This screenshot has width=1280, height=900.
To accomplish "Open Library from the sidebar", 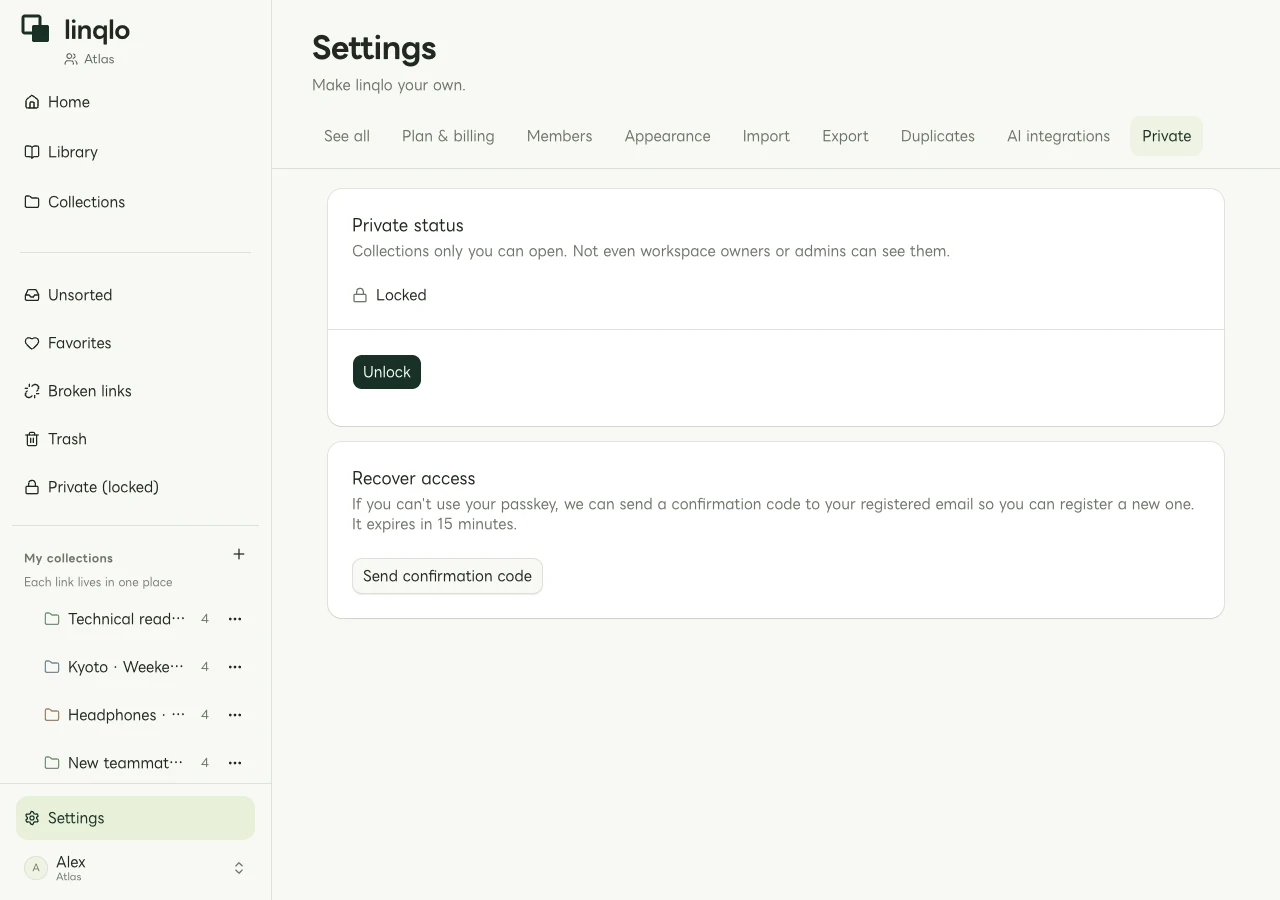I will 135,152.
